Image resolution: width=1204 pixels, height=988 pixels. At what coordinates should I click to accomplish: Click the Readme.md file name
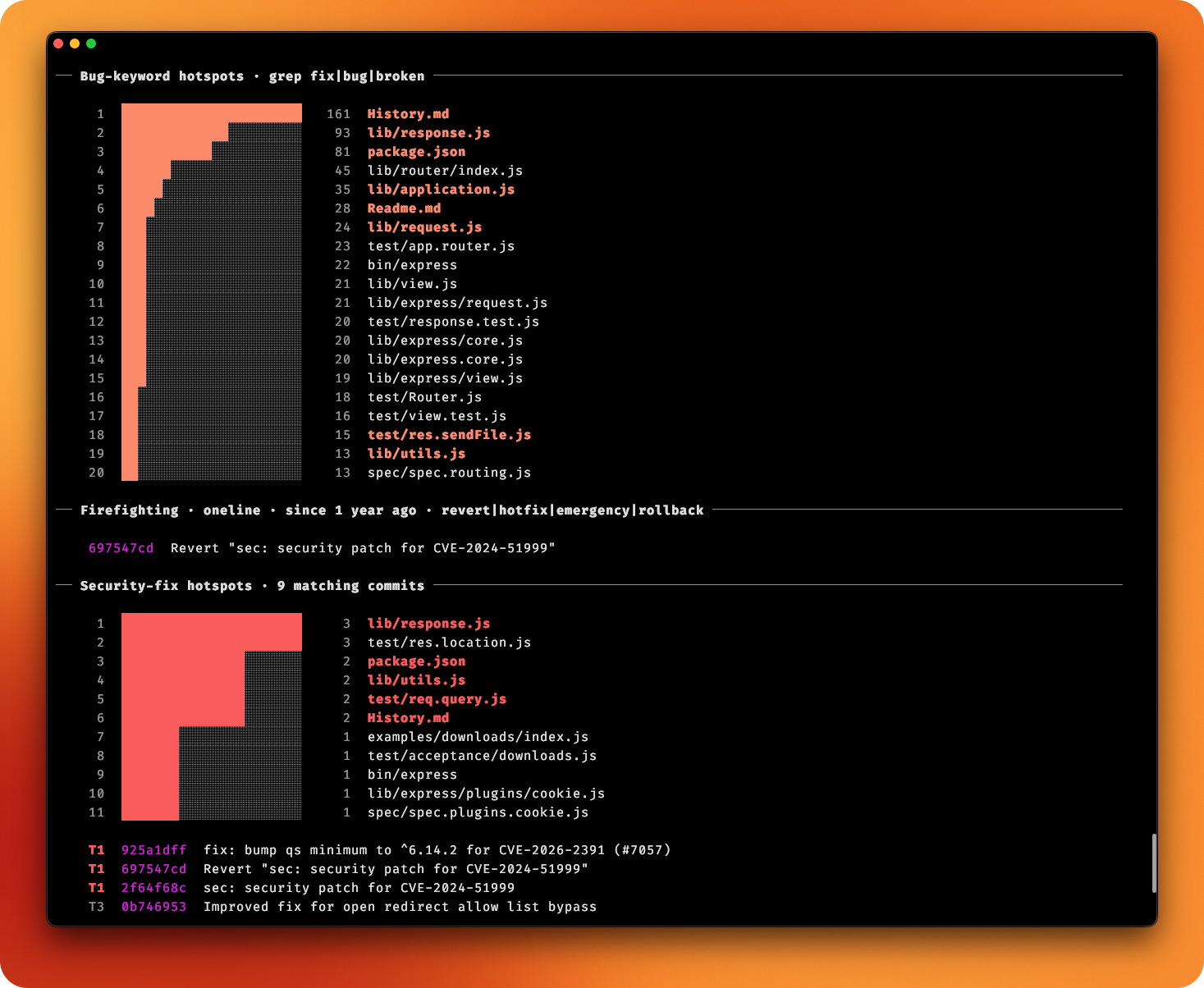pyautogui.click(x=404, y=208)
